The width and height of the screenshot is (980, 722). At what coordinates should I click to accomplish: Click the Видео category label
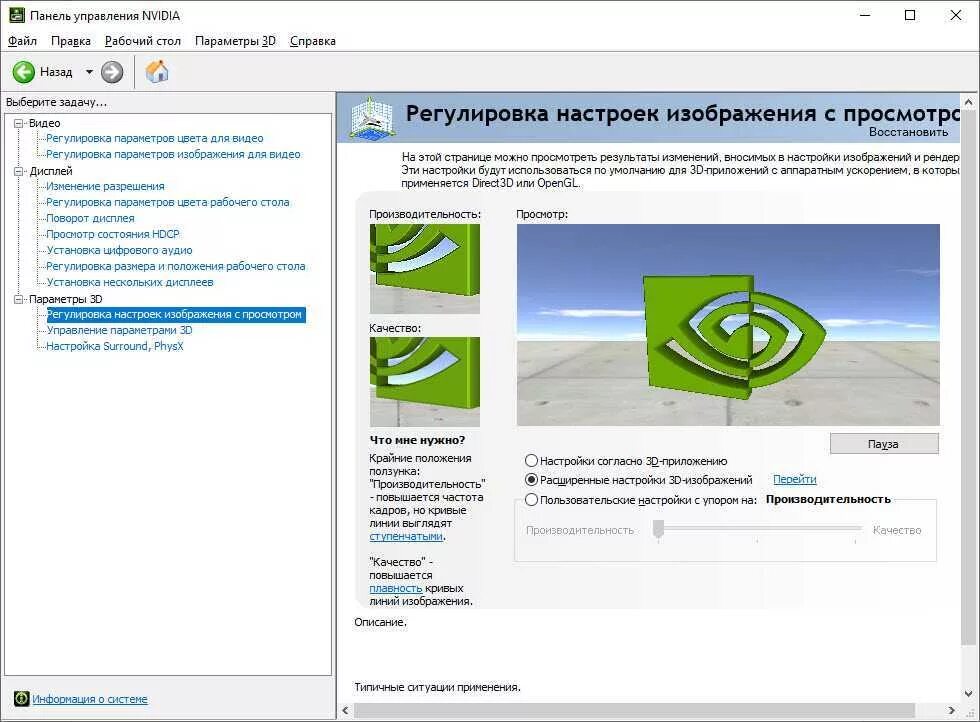pyautogui.click(x=44, y=123)
